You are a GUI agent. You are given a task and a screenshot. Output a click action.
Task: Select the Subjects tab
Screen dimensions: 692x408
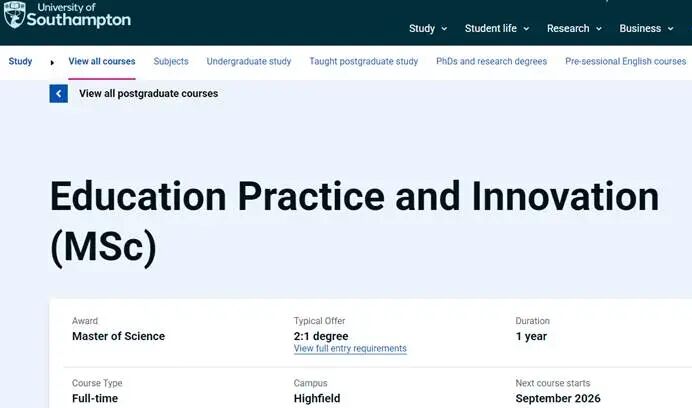171,61
